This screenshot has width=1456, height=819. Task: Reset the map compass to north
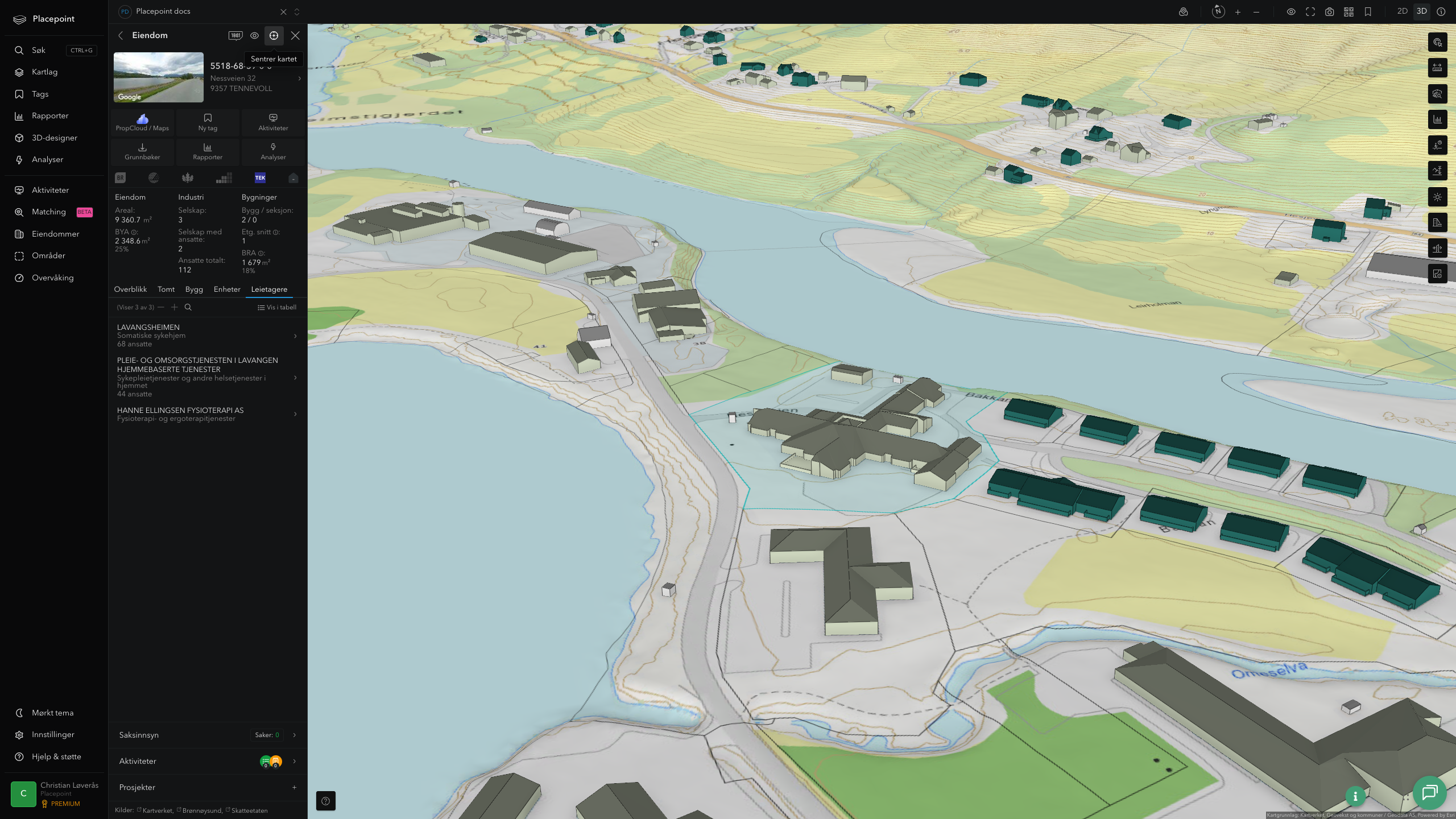[x=1218, y=11]
